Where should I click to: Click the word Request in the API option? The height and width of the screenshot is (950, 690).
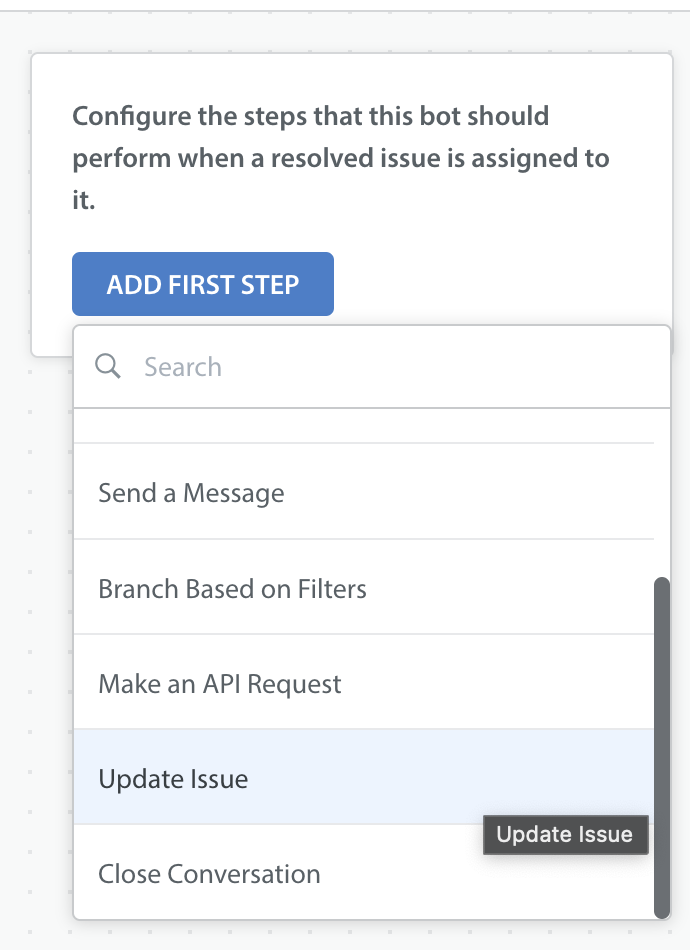point(294,685)
